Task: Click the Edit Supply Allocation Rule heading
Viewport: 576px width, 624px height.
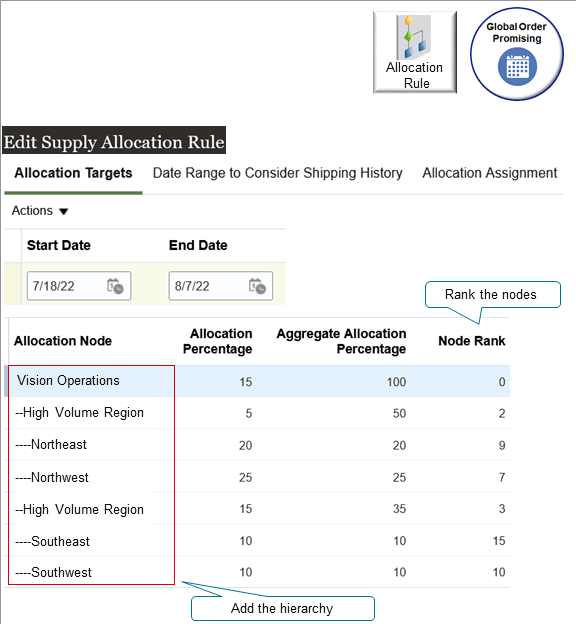Action: 114,140
